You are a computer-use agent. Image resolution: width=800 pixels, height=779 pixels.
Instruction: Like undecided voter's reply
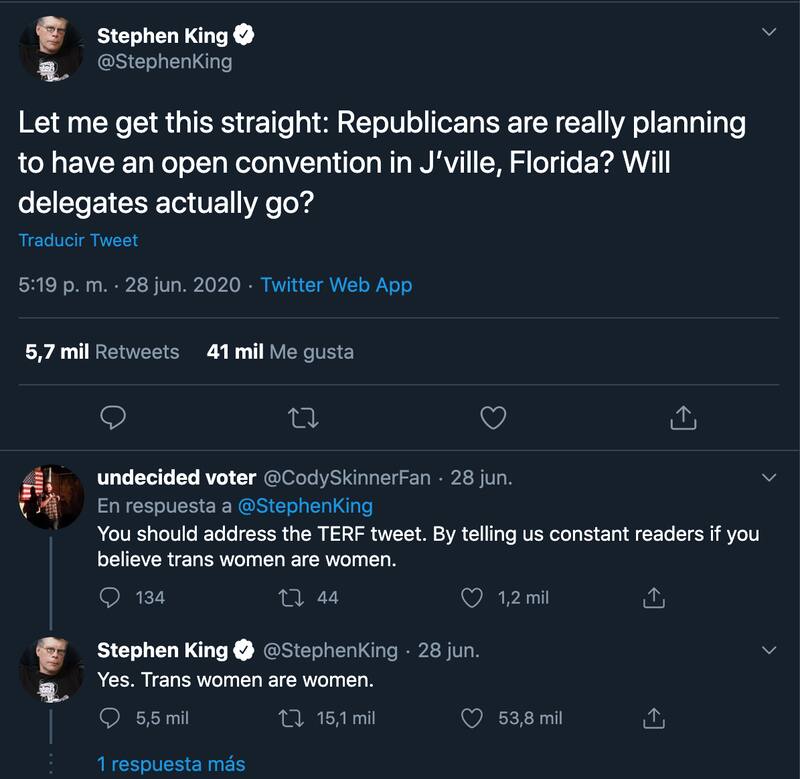pyautogui.click(x=473, y=597)
